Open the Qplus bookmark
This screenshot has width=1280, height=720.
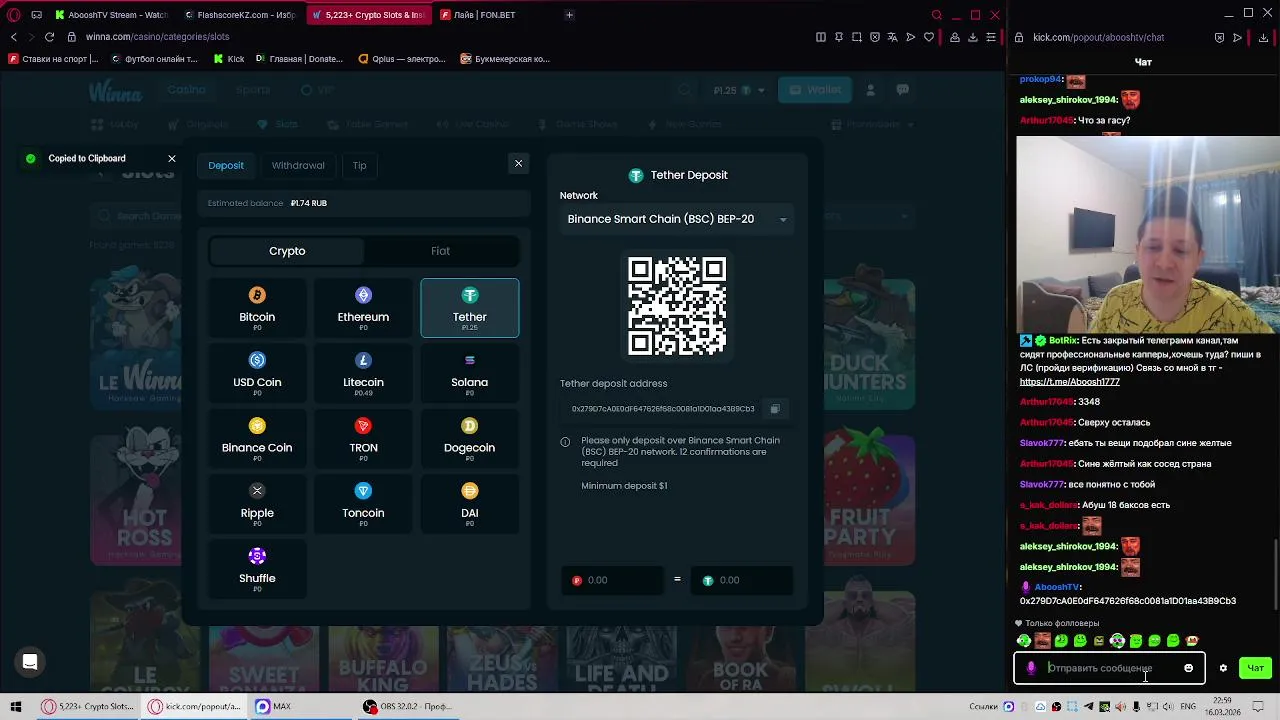[402, 59]
